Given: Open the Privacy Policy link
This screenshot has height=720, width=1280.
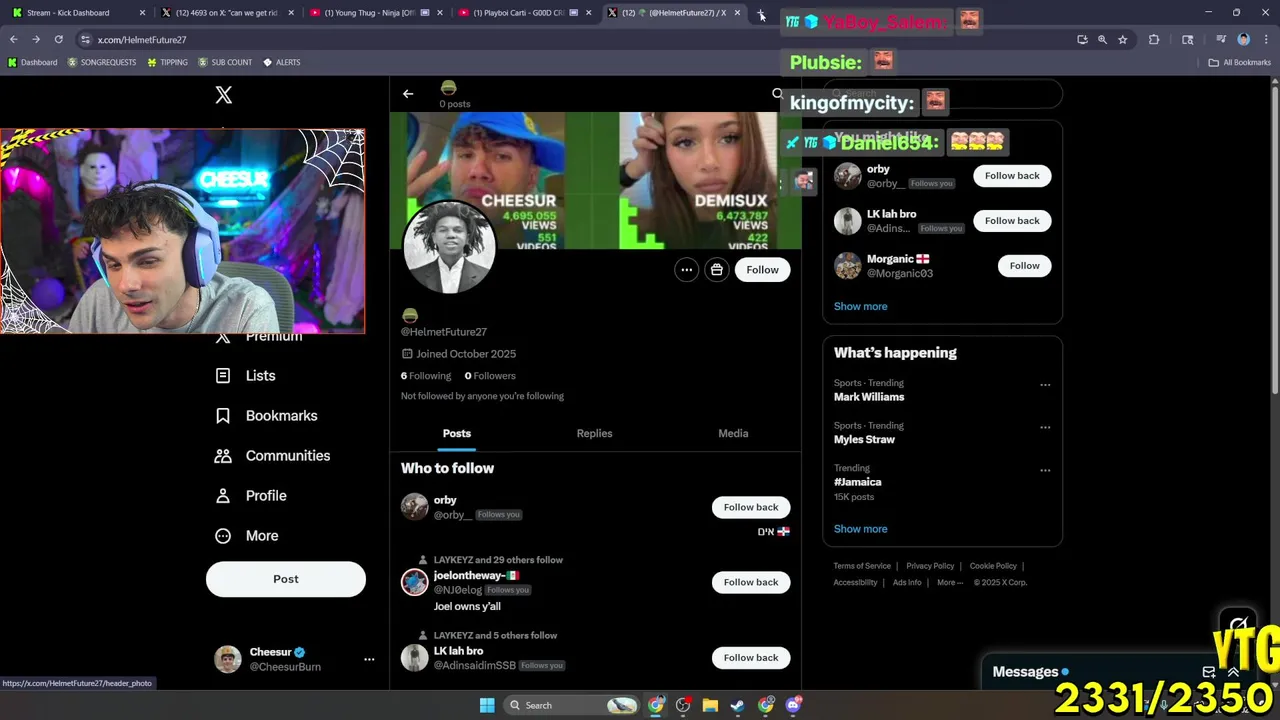Looking at the screenshot, I should pyautogui.click(x=930, y=566).
